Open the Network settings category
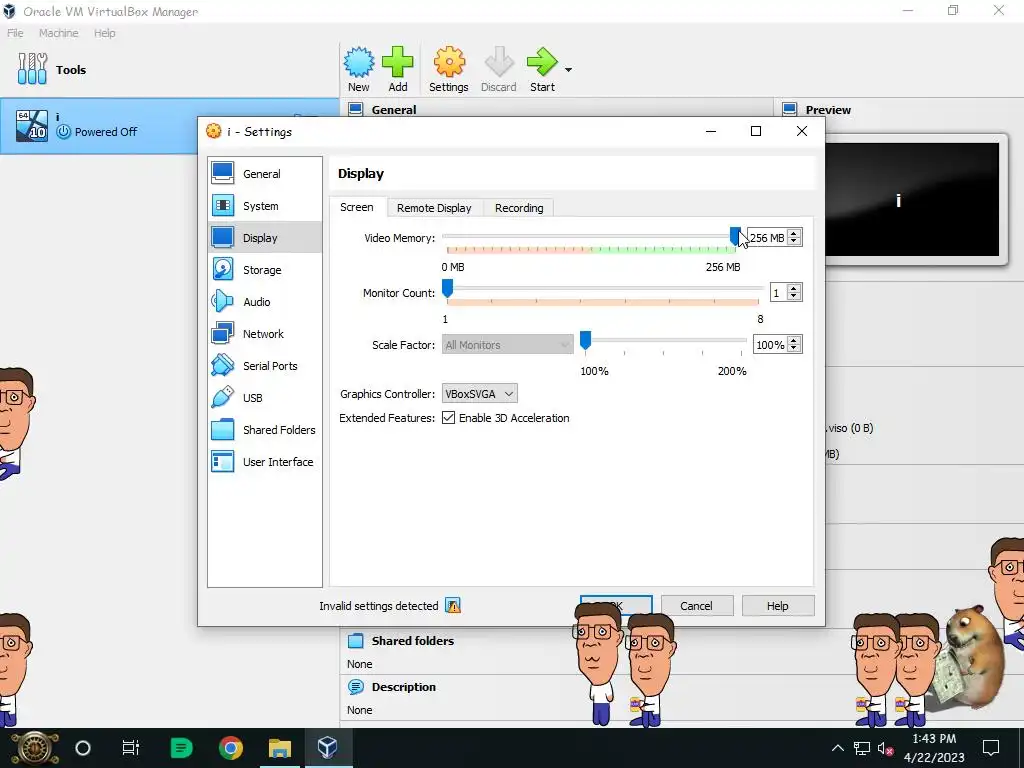Viewport: 1024px width, 768px height. [x=264, y=334]
